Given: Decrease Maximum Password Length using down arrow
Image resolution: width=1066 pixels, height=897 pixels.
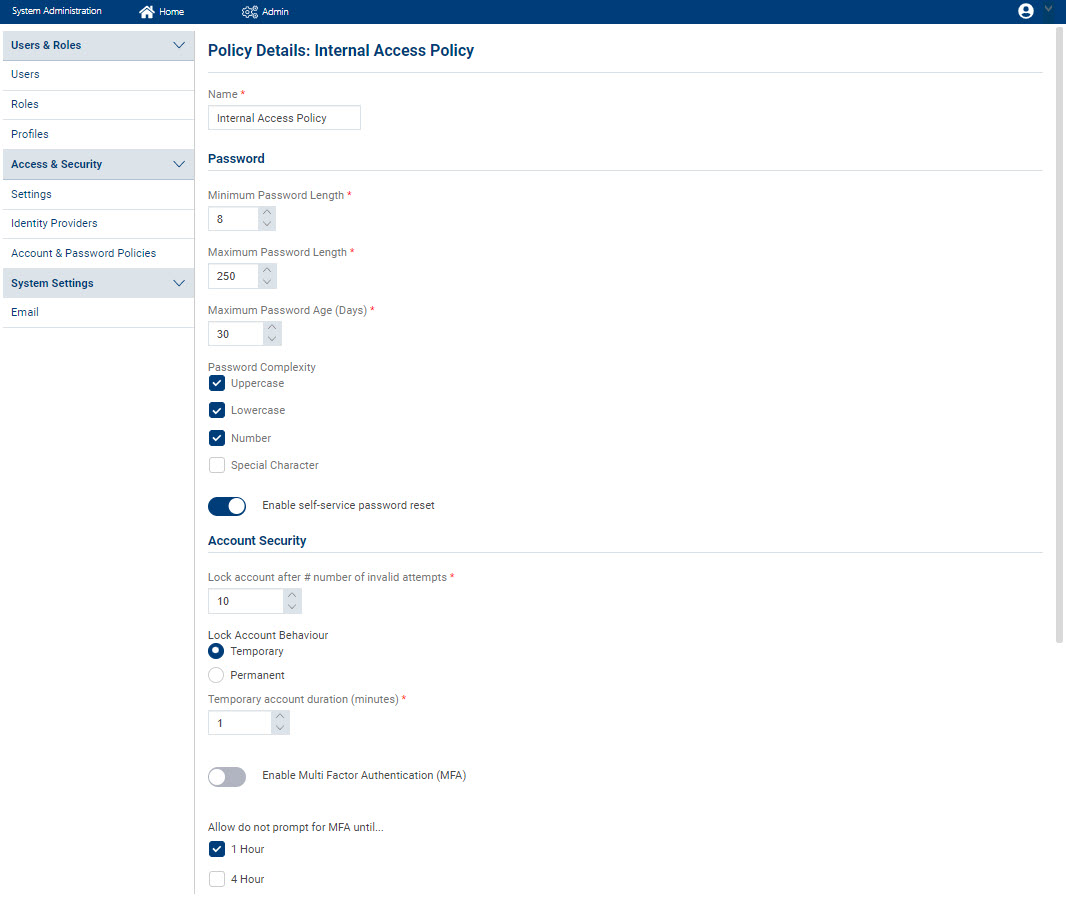Looking at the screenshot, I should pos(267,282).
